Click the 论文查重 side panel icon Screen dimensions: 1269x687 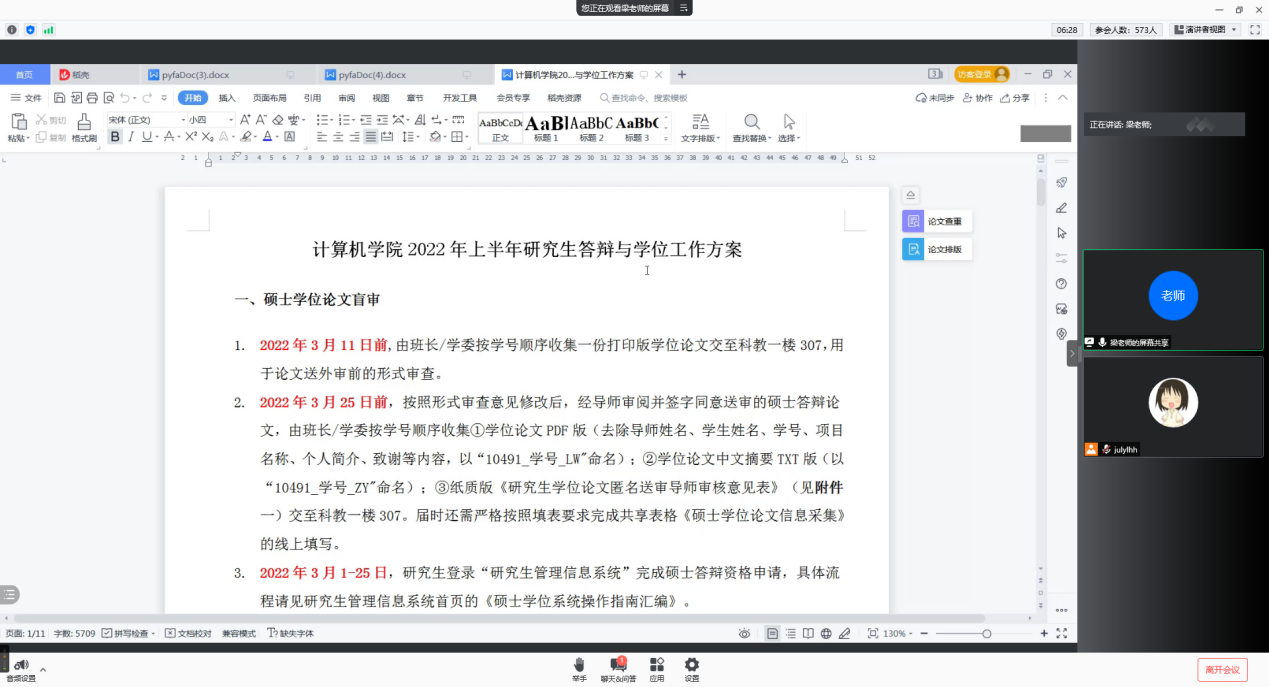pos(912,221)
